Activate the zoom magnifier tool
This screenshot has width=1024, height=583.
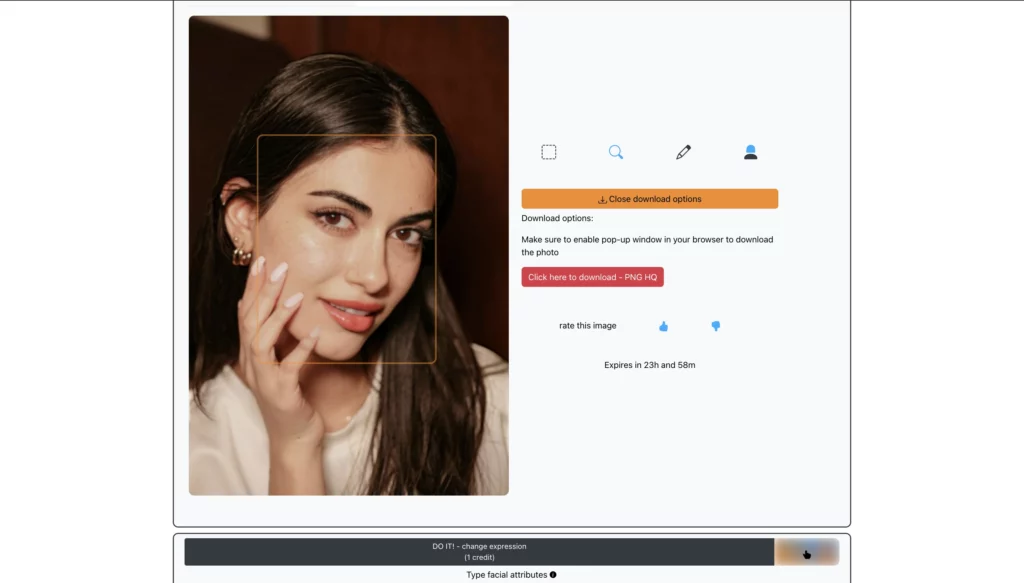tap(616, 151)
